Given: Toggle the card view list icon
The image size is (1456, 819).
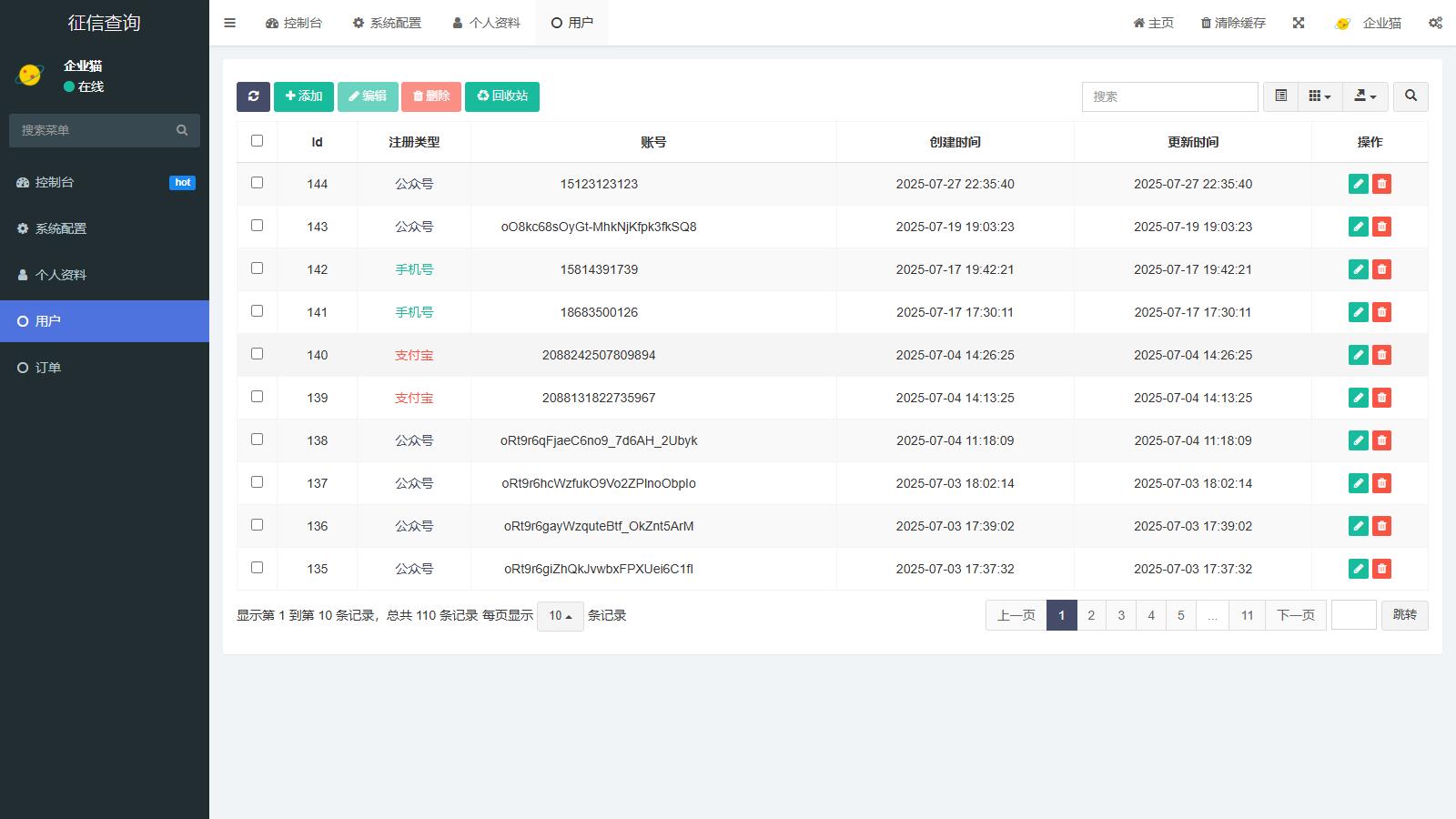Looking at the screenshot, I should [x=1280, y=96].
